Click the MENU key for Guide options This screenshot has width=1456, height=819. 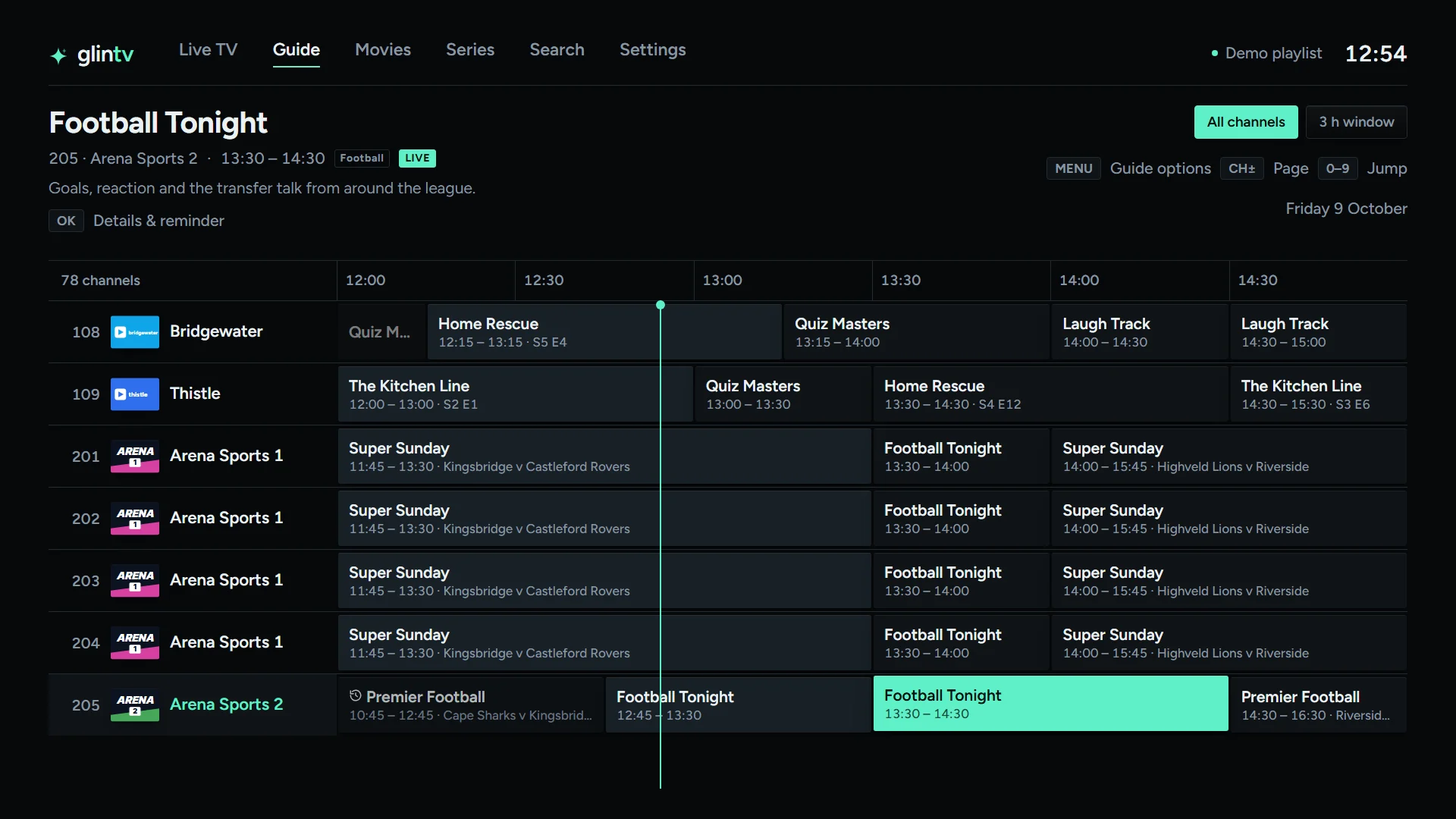pyautogui.click(x=1073, y=168)
